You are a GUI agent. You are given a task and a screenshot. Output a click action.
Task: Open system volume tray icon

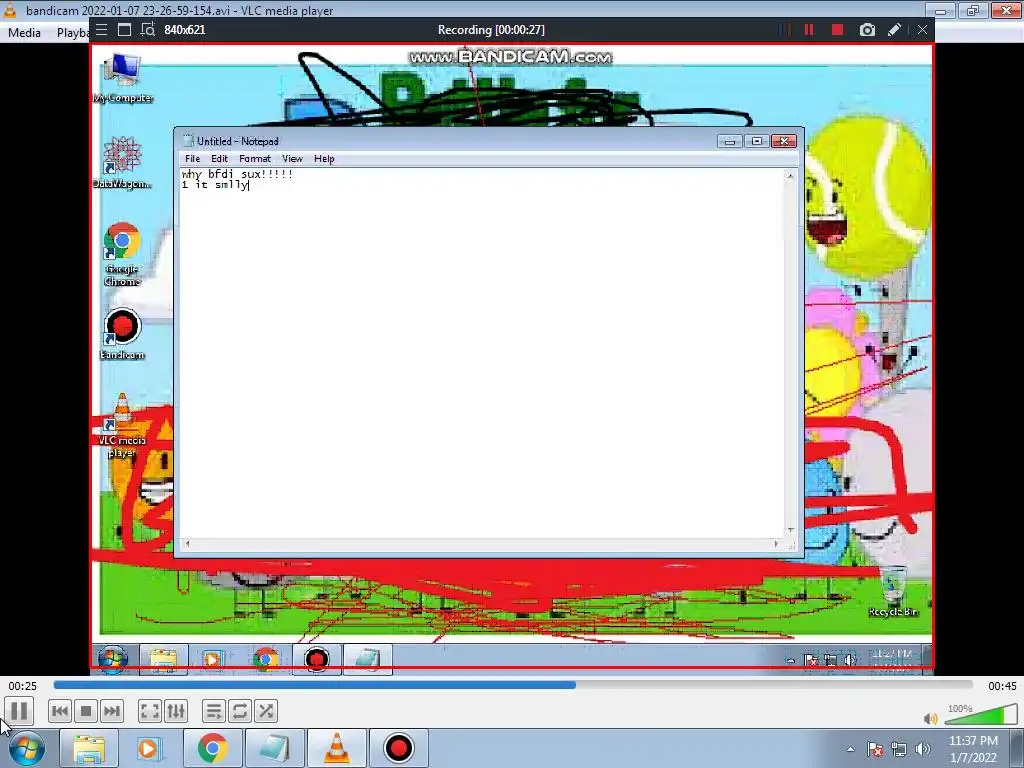pos(923,749)
